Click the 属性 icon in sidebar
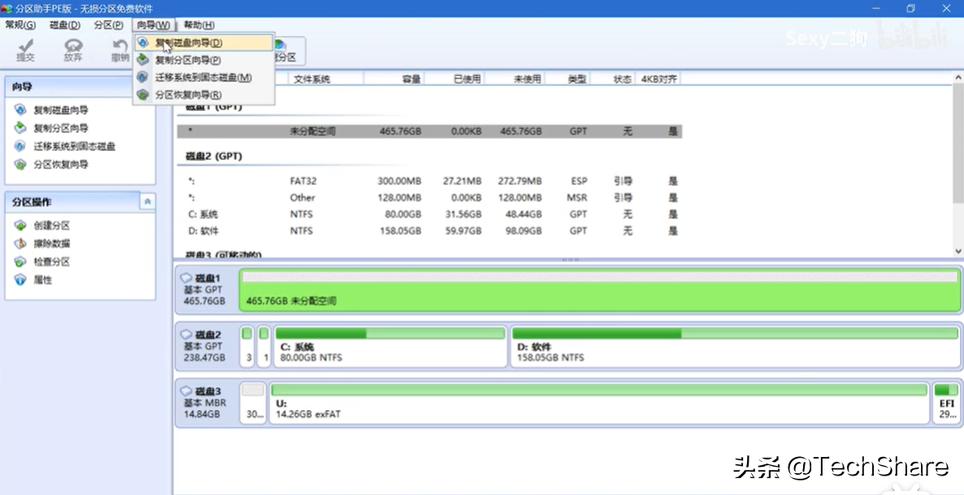 [21, 280]
